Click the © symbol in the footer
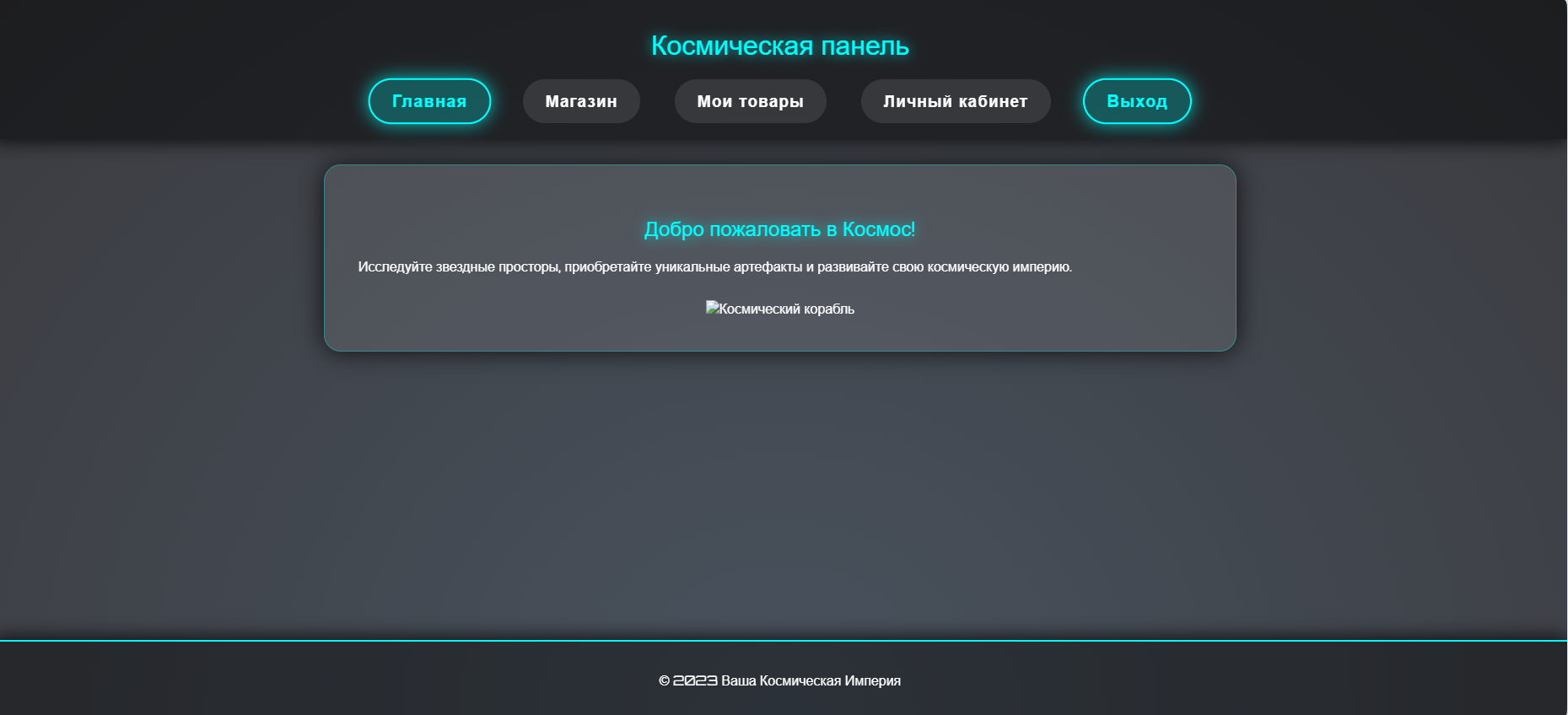 pos(664,680)
